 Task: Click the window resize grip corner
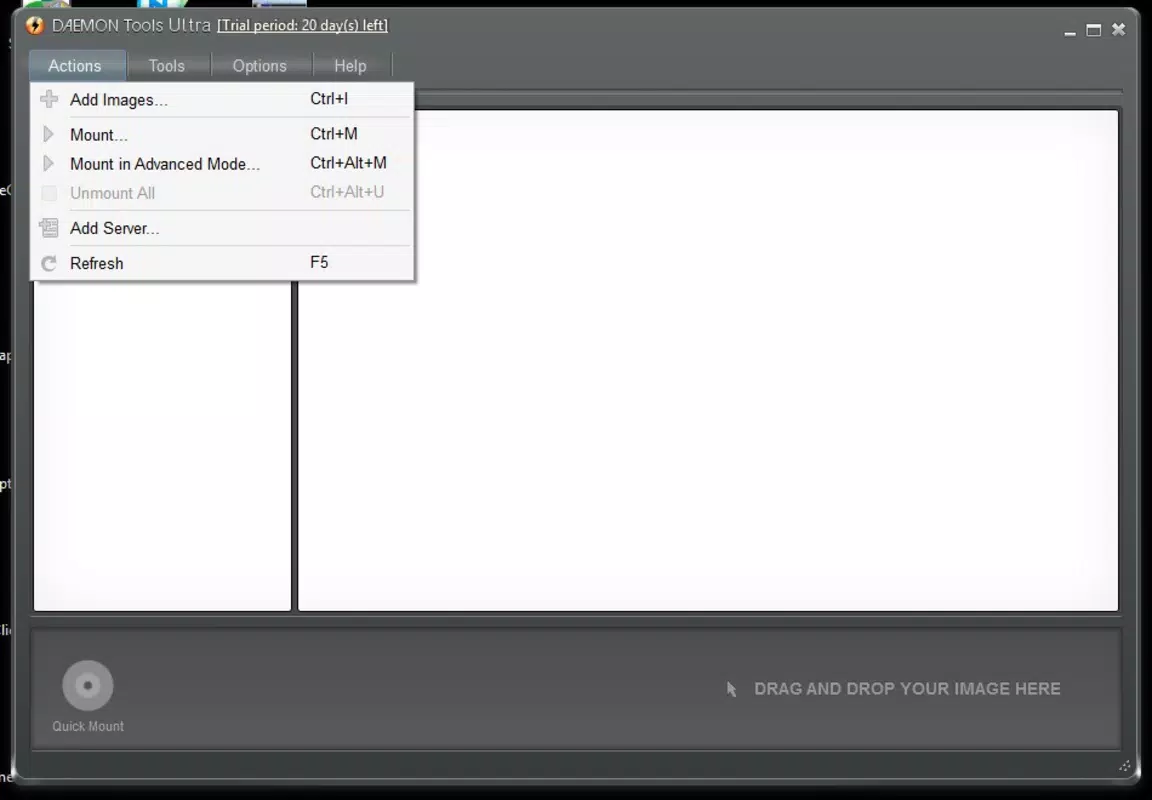tap(1125, 765)
